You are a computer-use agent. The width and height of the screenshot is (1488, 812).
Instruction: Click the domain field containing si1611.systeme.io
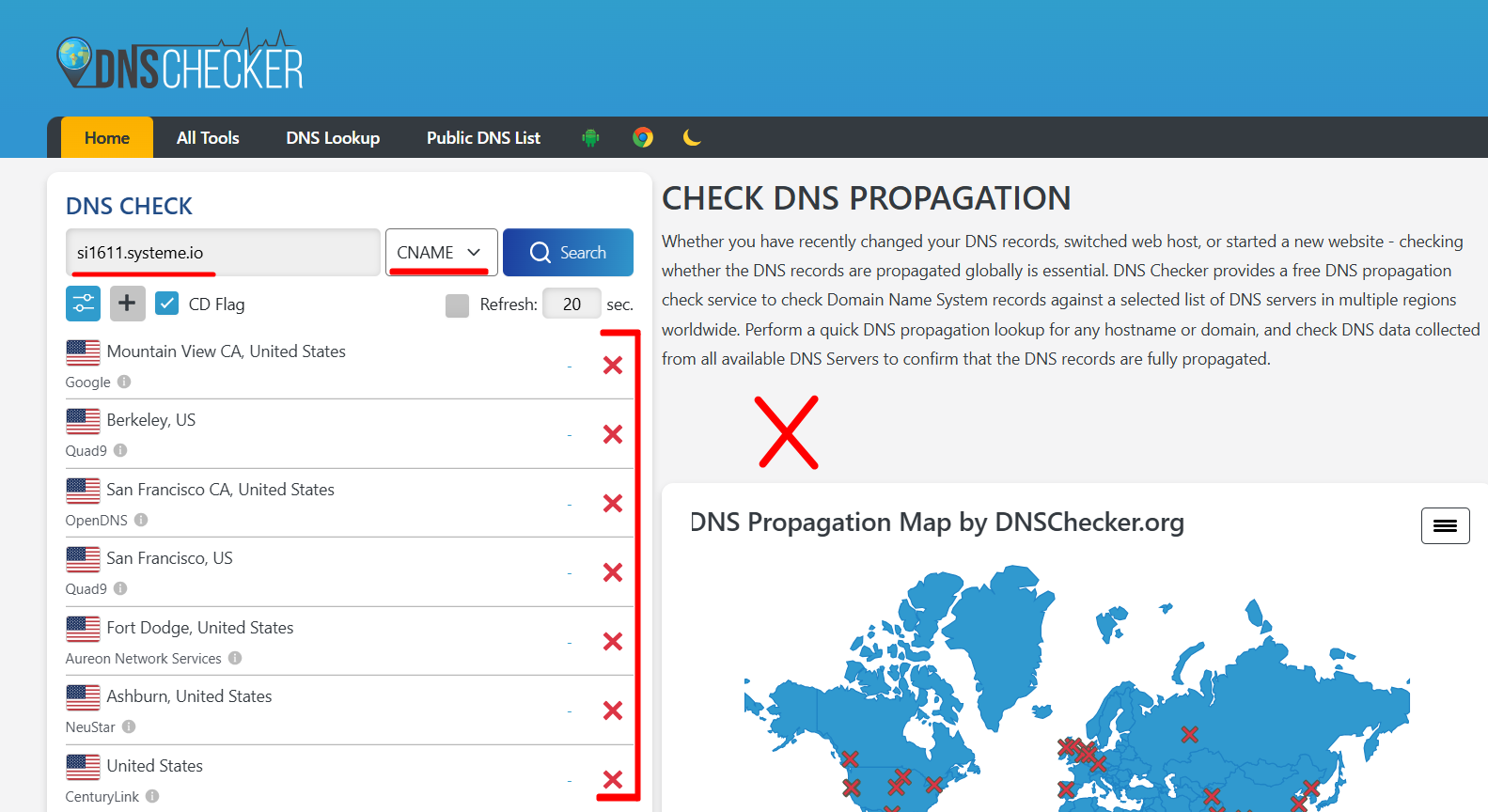pyautogui.click(x=223, y=252)
